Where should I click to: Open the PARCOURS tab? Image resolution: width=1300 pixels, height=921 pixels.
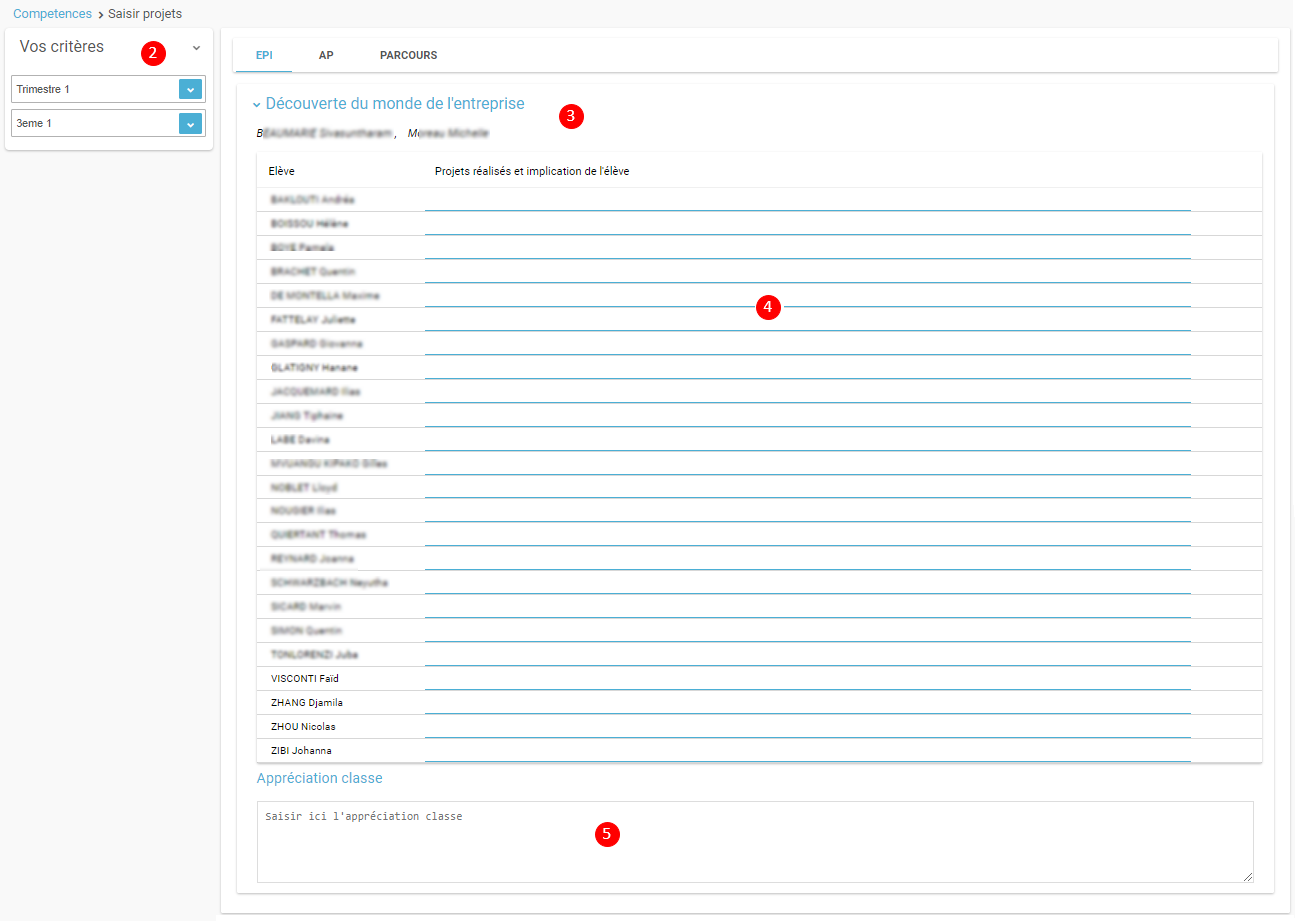(408, 55)
